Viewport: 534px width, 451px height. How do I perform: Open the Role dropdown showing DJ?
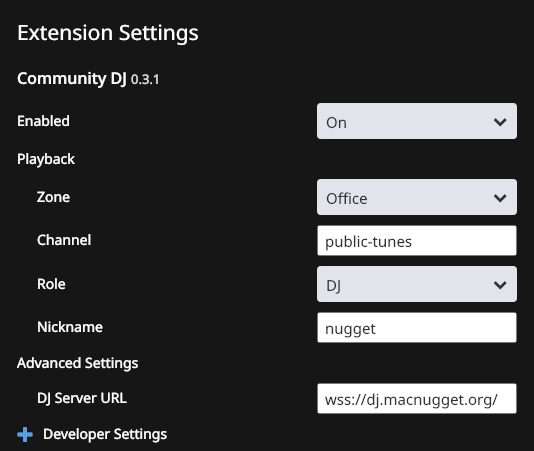pyautogui.click(x=417, y=284)
